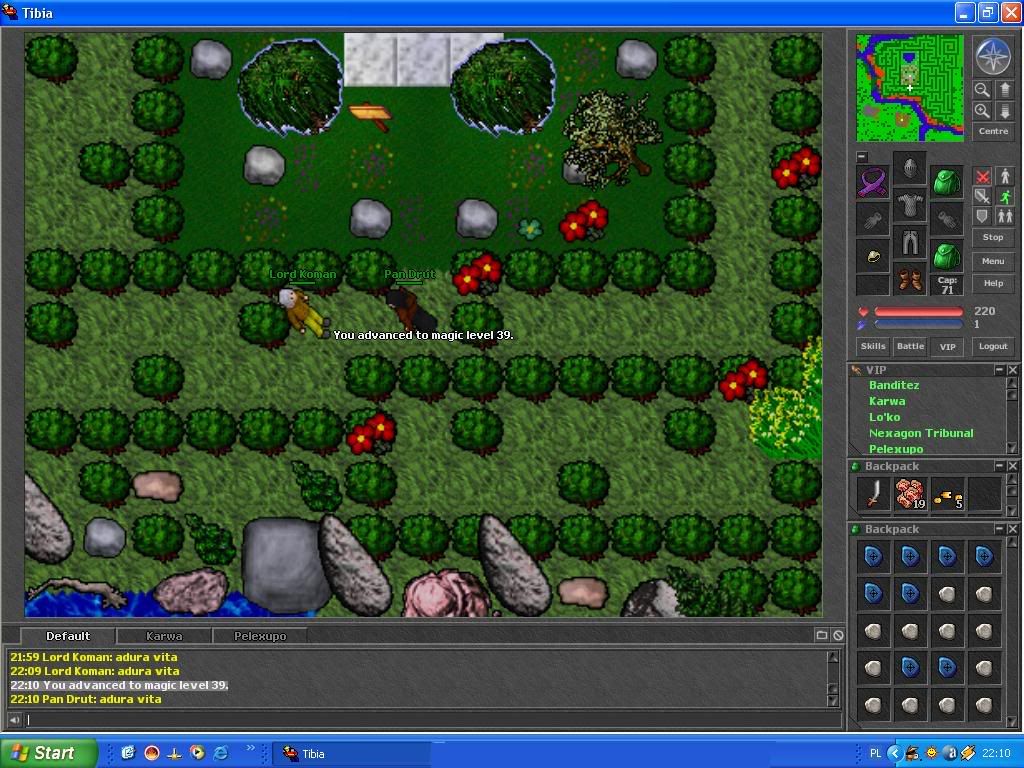Minimize the VIP panel
The width and height of the screenshot is (1024, 768).
pyautogui.click(x=999, y=370)
